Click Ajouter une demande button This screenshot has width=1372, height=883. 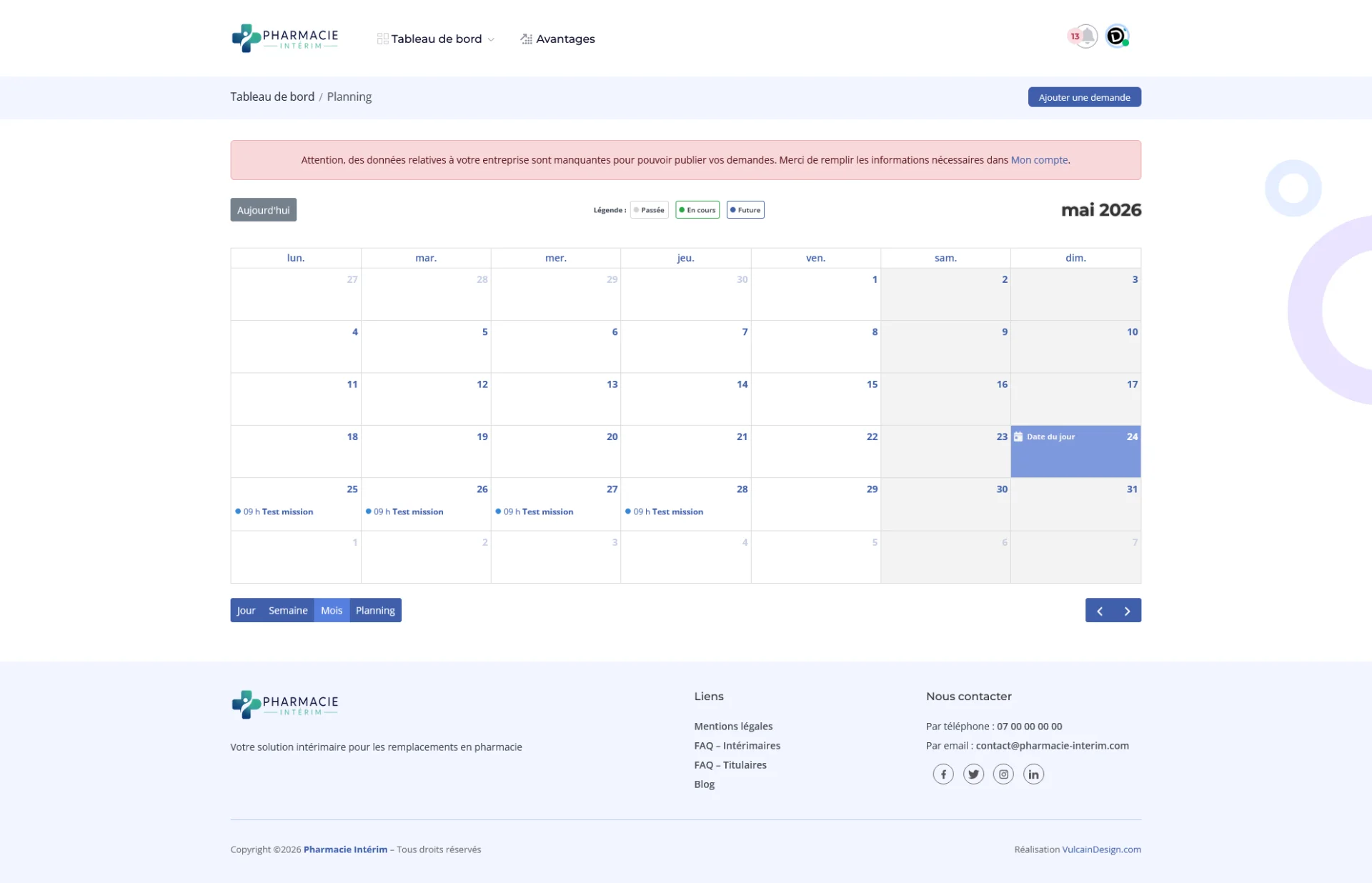coord(1084,97)
